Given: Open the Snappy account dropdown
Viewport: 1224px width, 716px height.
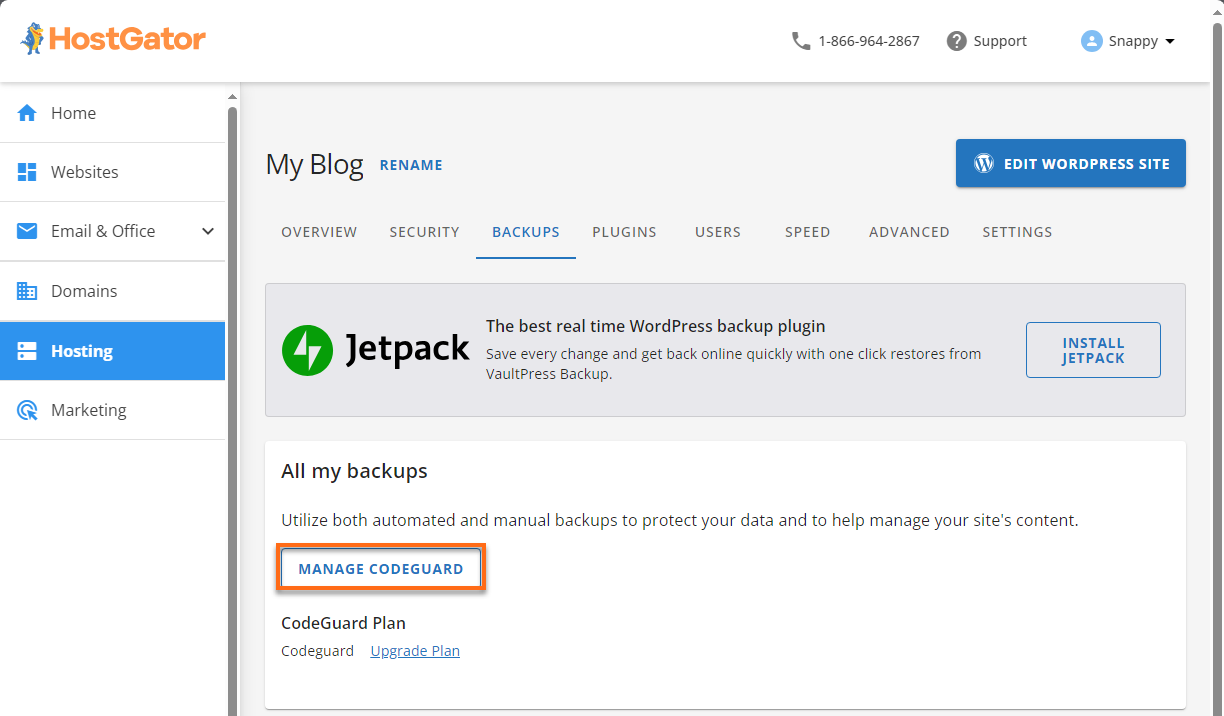Looking at the screenshot, I should click(1128, 41).
